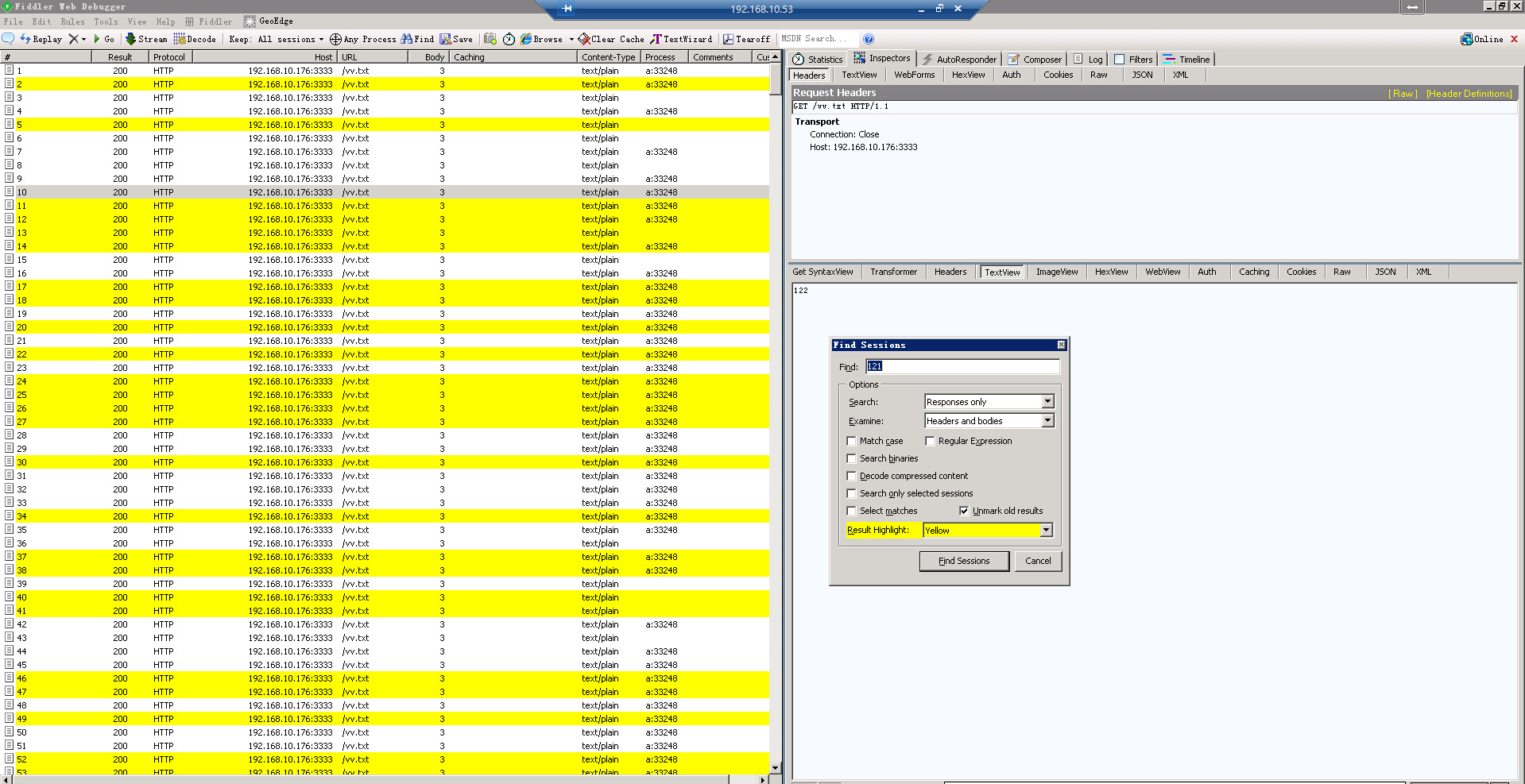This screenshot has height=784, width=1525.
Task: Open the Rules menu
Action: point(72,21)
